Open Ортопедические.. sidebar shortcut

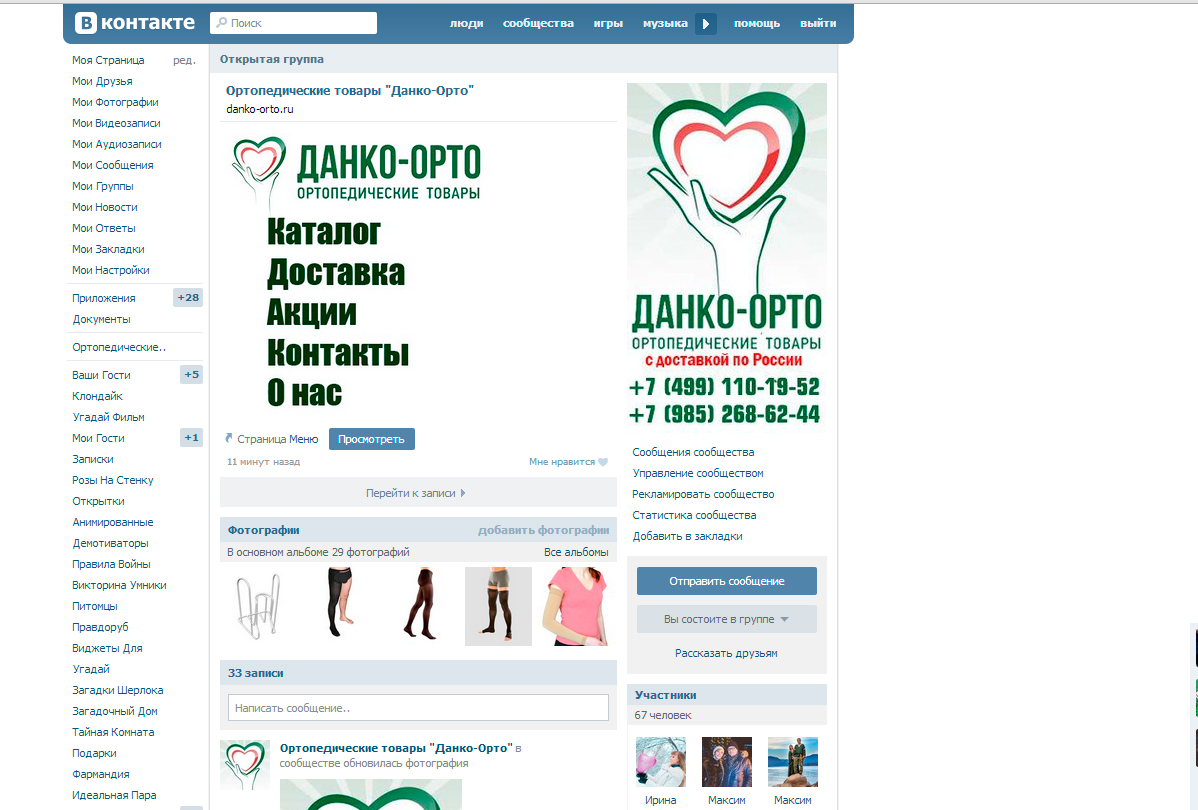[119, 347]
